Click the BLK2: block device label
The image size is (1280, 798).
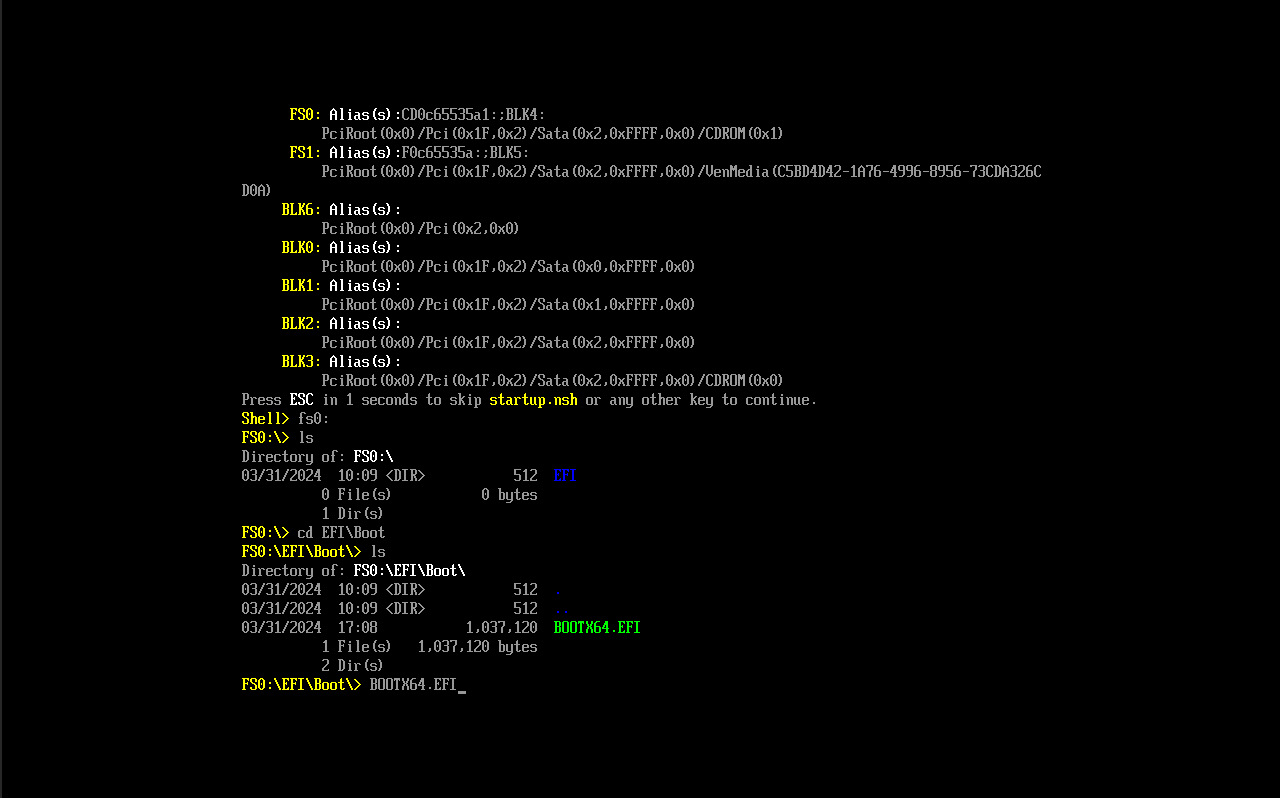tap(298, 323)
